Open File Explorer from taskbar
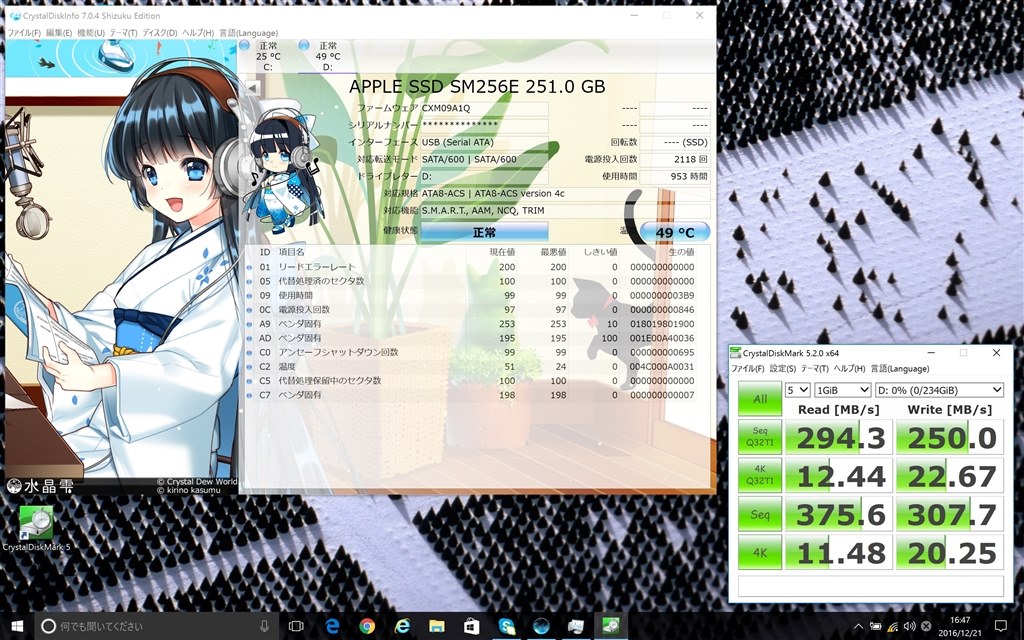The image size is (1024, 640). 437,626
